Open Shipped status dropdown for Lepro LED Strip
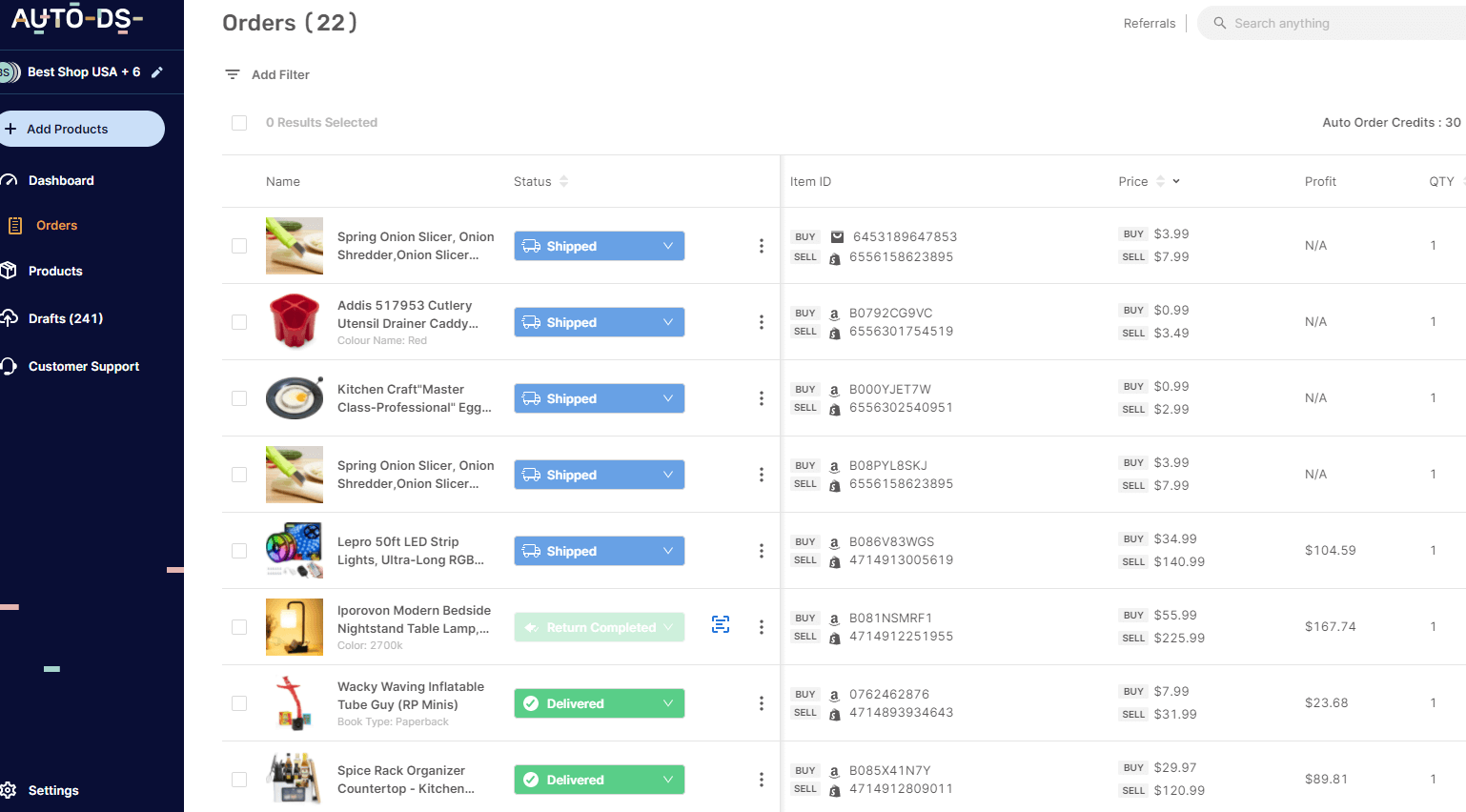The image size is (1466, 812). 600,551
